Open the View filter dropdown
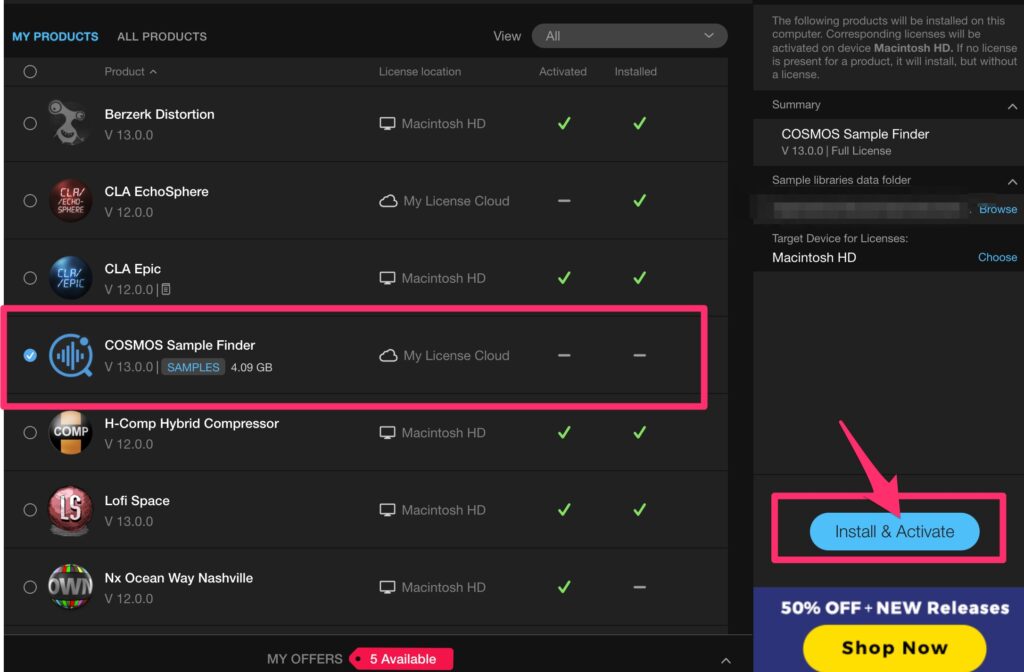 629,36
